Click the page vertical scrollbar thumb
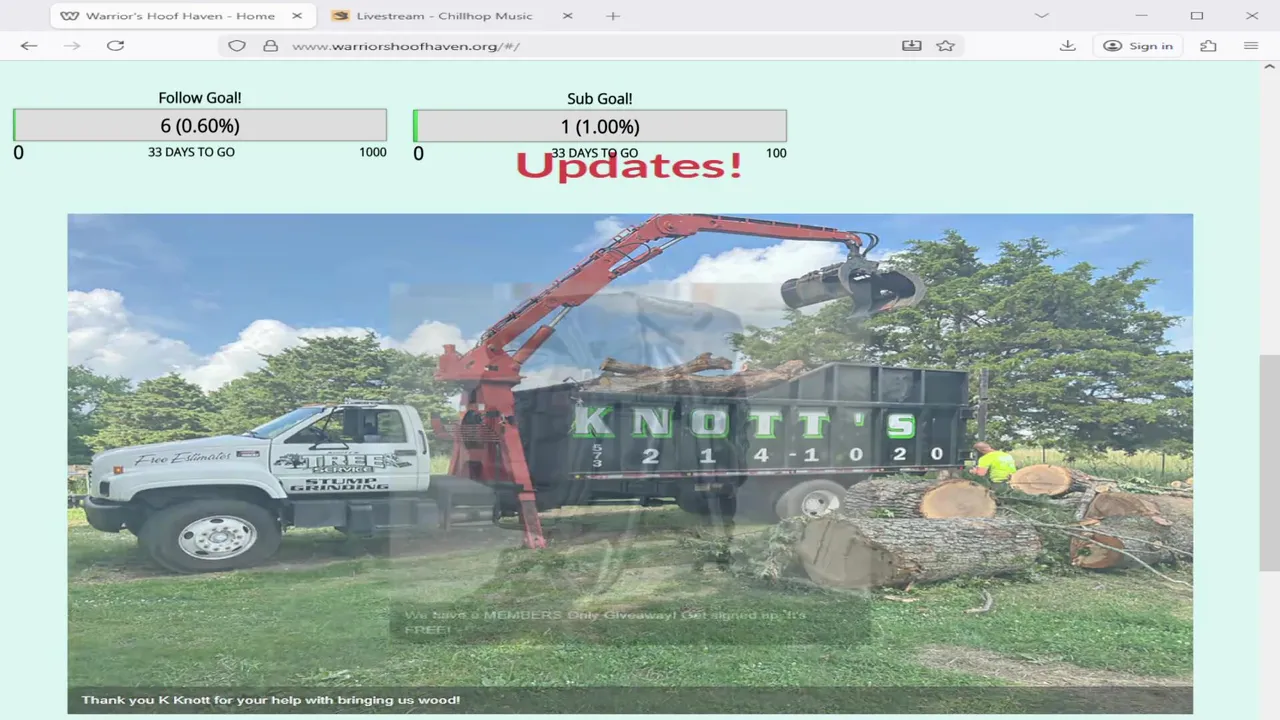1280x720 pixels. [1269, 463]
